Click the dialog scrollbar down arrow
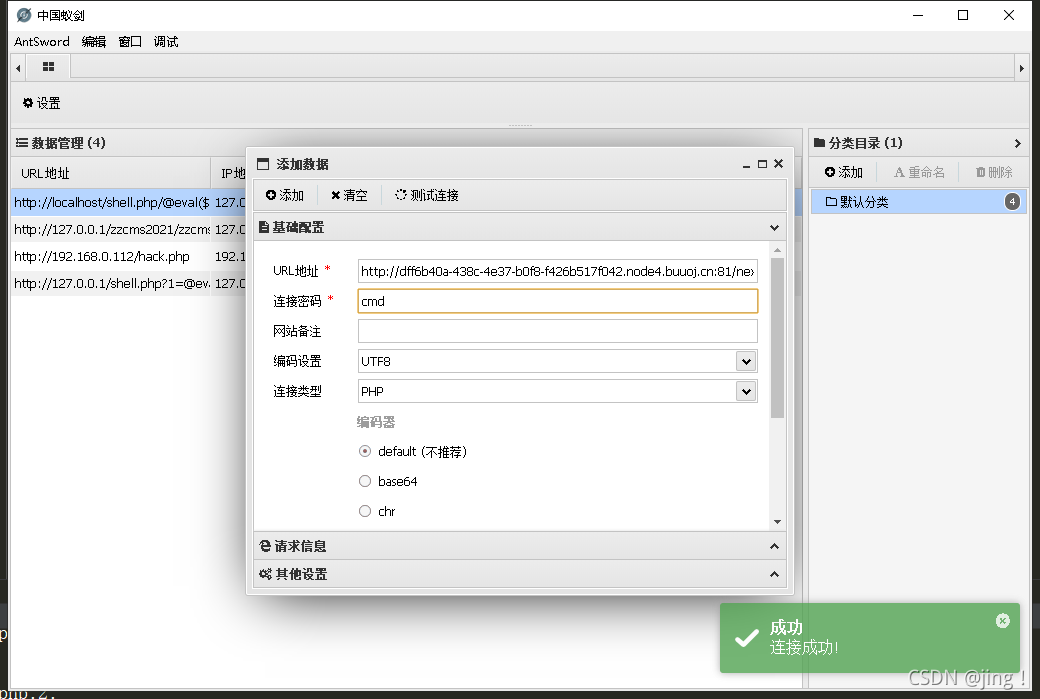The width and height of the screenshot is (1040, 699). click(x=777, y=522)
